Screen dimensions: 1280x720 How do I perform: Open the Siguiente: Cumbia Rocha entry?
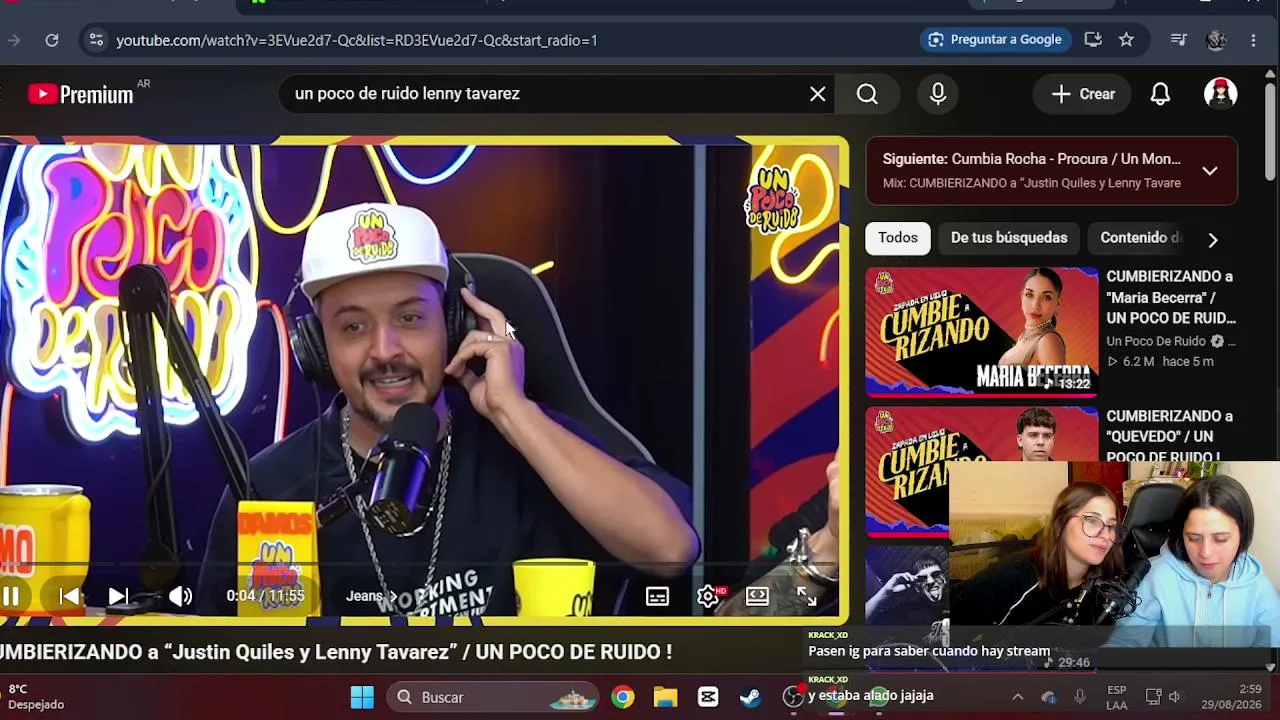point(1031,159)
